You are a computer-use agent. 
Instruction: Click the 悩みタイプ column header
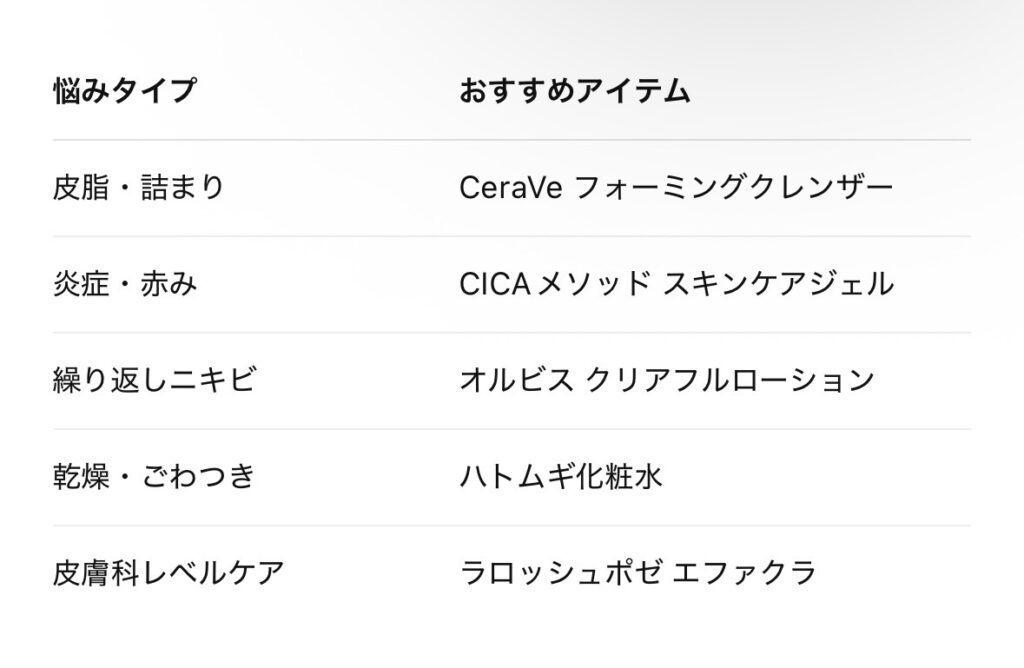(124, 91)
